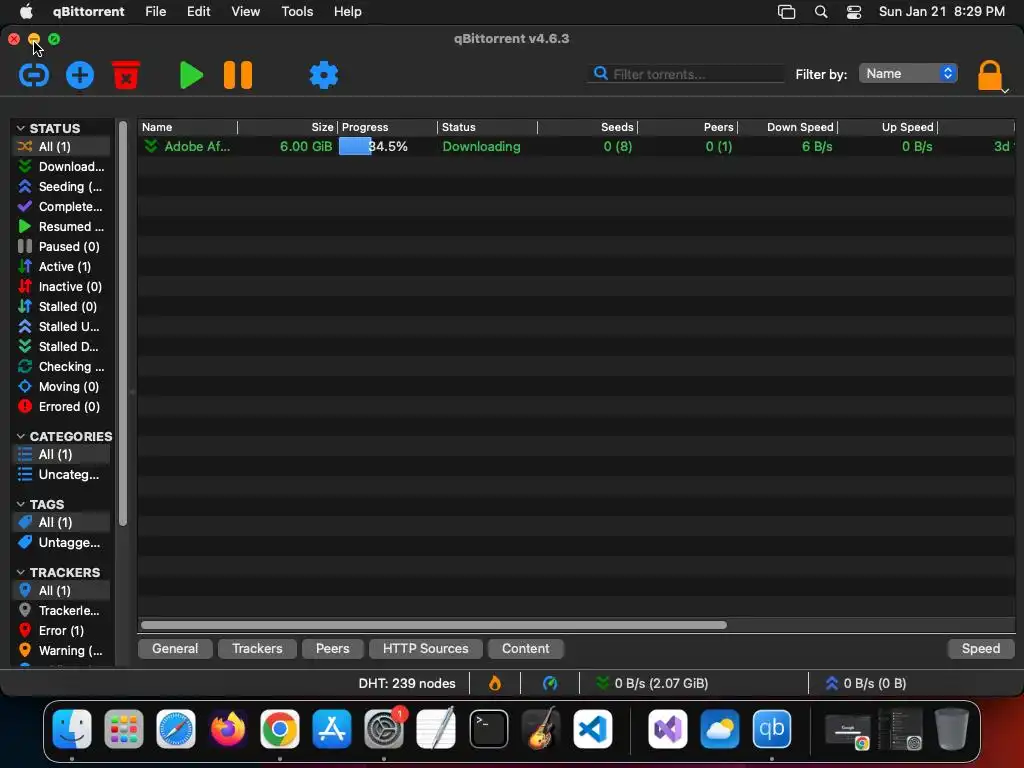Sort by the Progress column header

pyautogui.click(x=387, y=127)
